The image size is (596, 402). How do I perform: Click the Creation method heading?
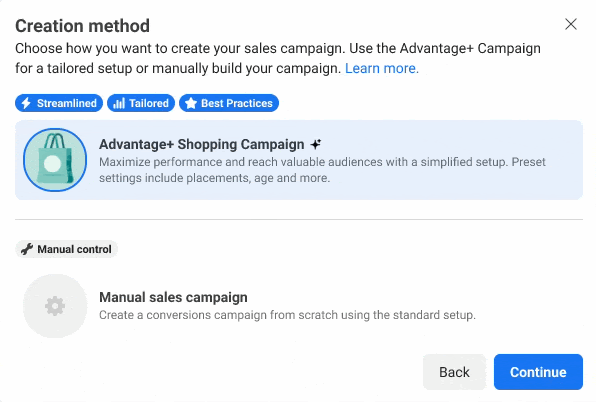(x=82, y=26)
